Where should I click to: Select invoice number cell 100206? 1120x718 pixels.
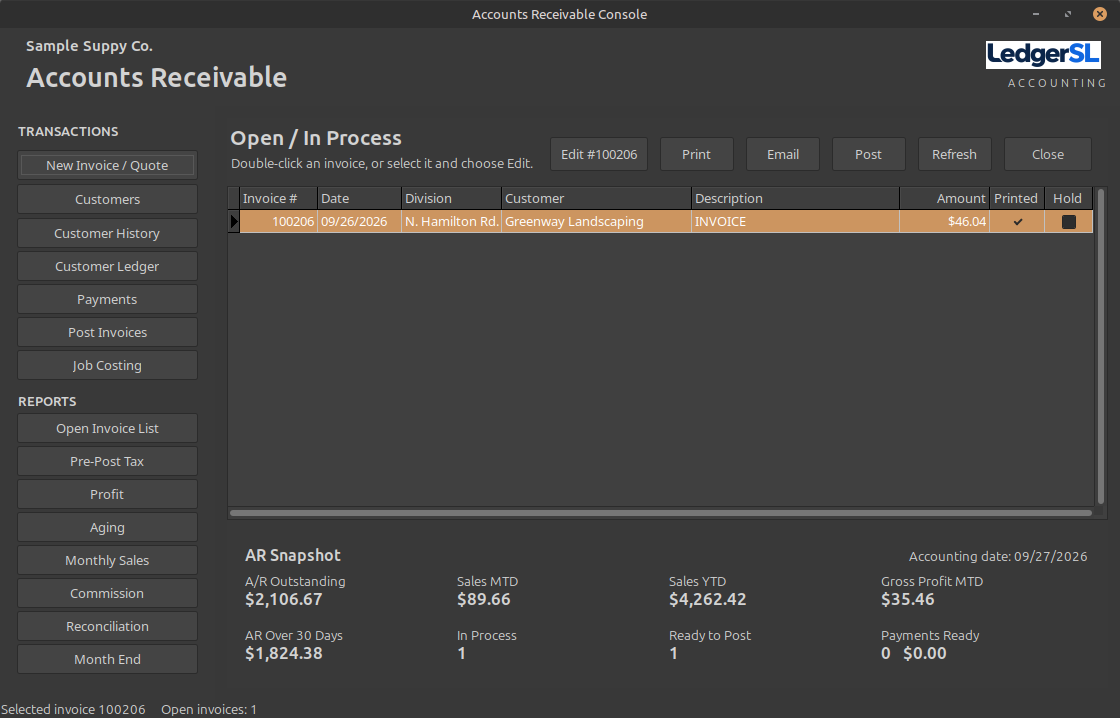tap(279, 221)
